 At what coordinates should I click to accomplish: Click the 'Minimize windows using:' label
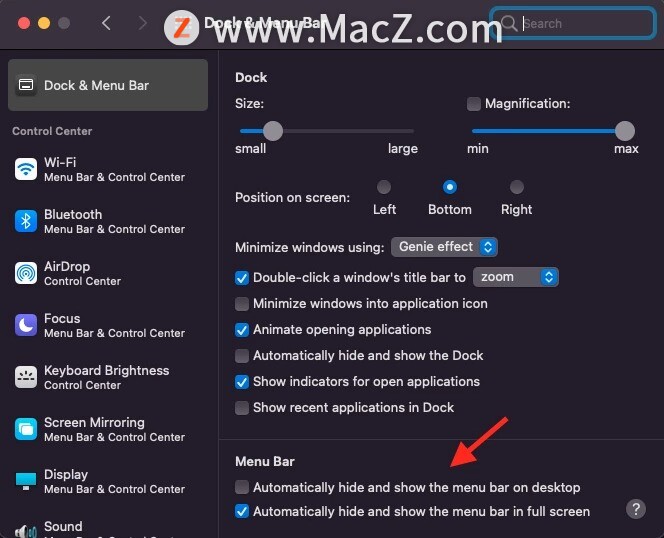(310, 247)
